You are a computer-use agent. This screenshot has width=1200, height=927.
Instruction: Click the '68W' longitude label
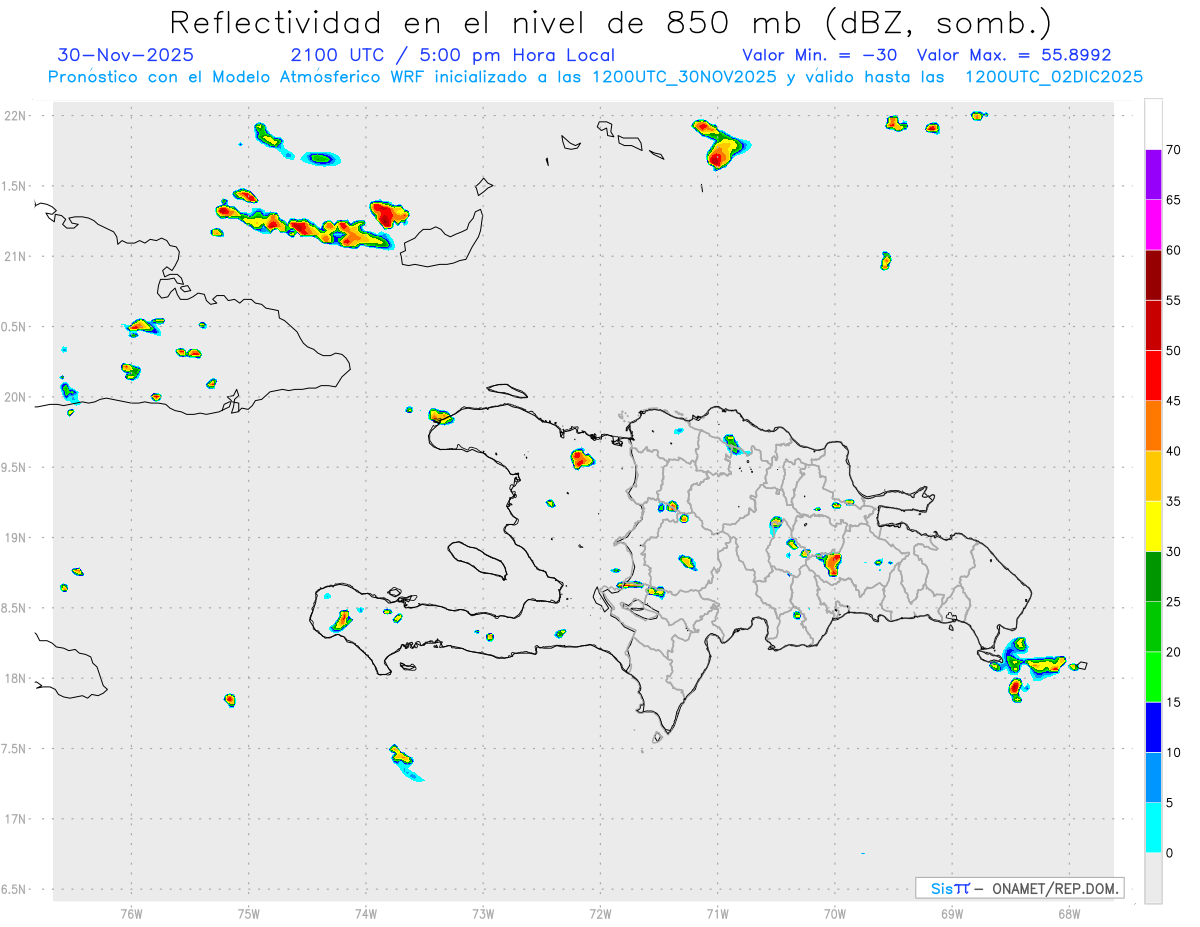tap(1069, 913)
